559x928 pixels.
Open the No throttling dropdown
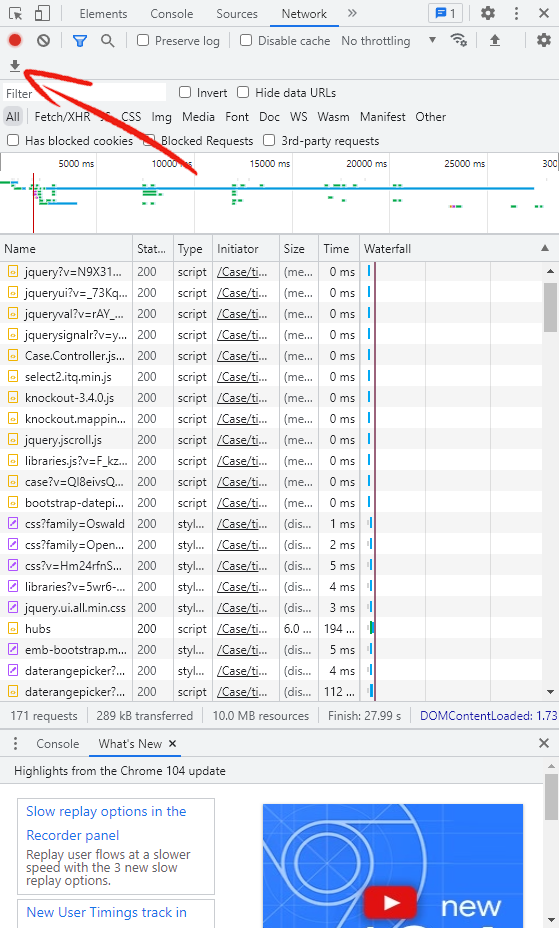pyautogui.click(x=389, y=40)
